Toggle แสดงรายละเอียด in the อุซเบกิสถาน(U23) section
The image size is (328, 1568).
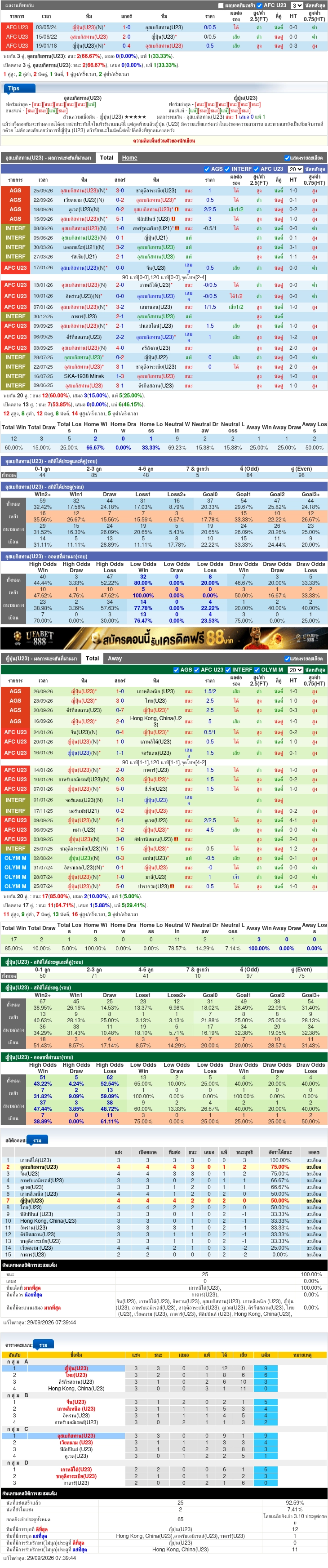point(287,158)
